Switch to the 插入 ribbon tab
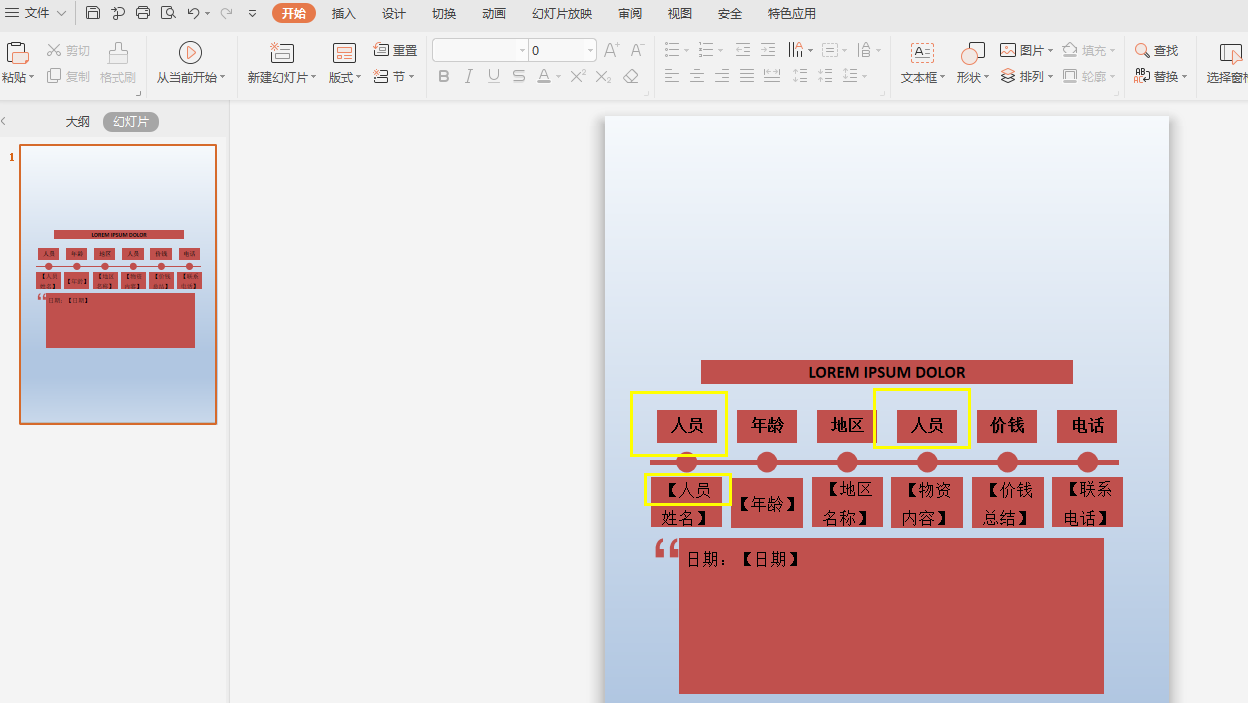 pyautogui.click(x=343, y=13)
